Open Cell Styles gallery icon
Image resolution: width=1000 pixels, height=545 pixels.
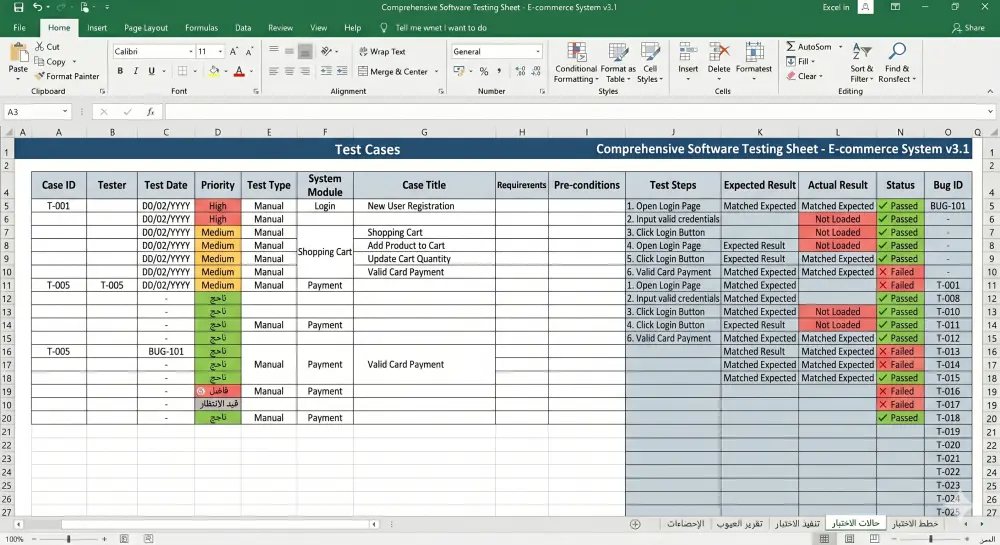[650, 52]
